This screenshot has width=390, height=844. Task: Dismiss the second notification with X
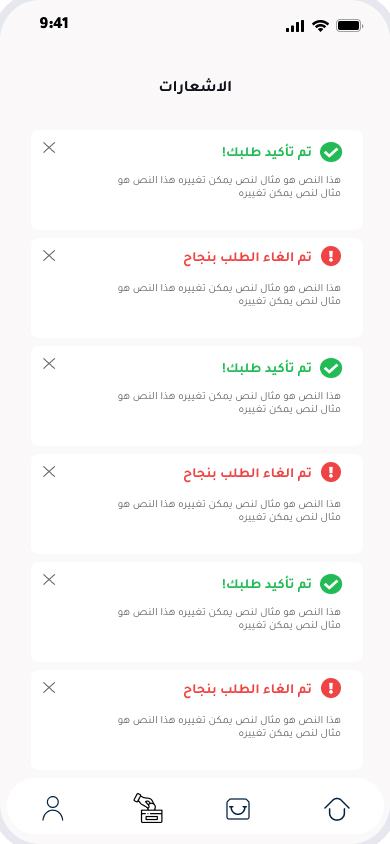click(49, 256)
